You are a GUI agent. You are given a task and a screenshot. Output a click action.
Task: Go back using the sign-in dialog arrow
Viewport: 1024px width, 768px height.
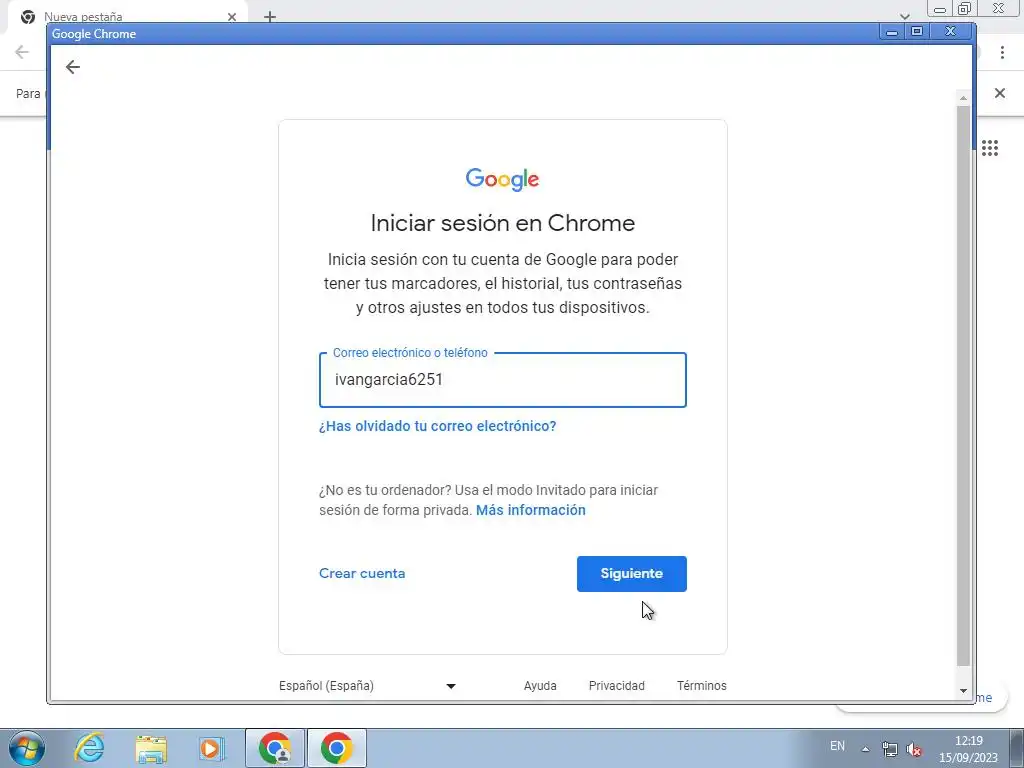point(72,67)
